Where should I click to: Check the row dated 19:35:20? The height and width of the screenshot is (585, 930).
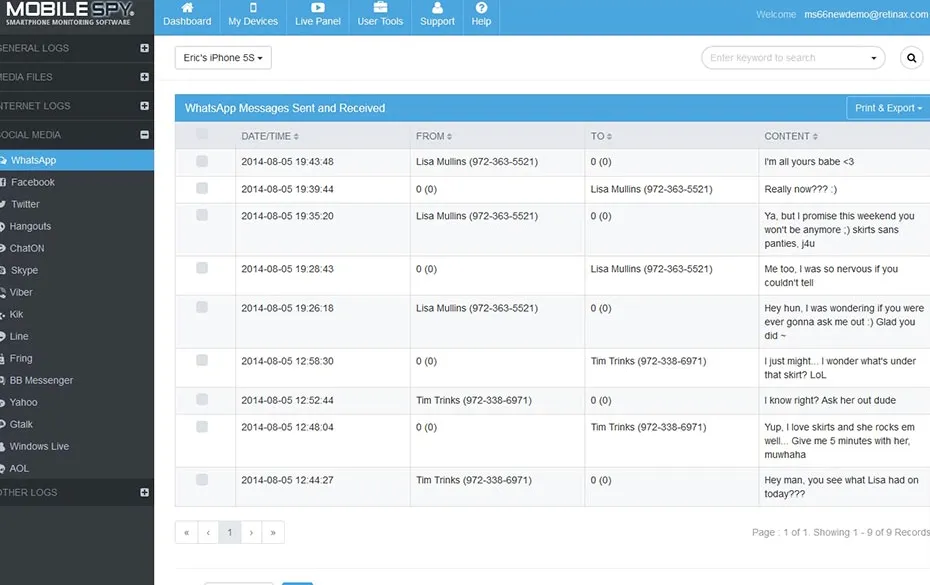click(202, 215)
